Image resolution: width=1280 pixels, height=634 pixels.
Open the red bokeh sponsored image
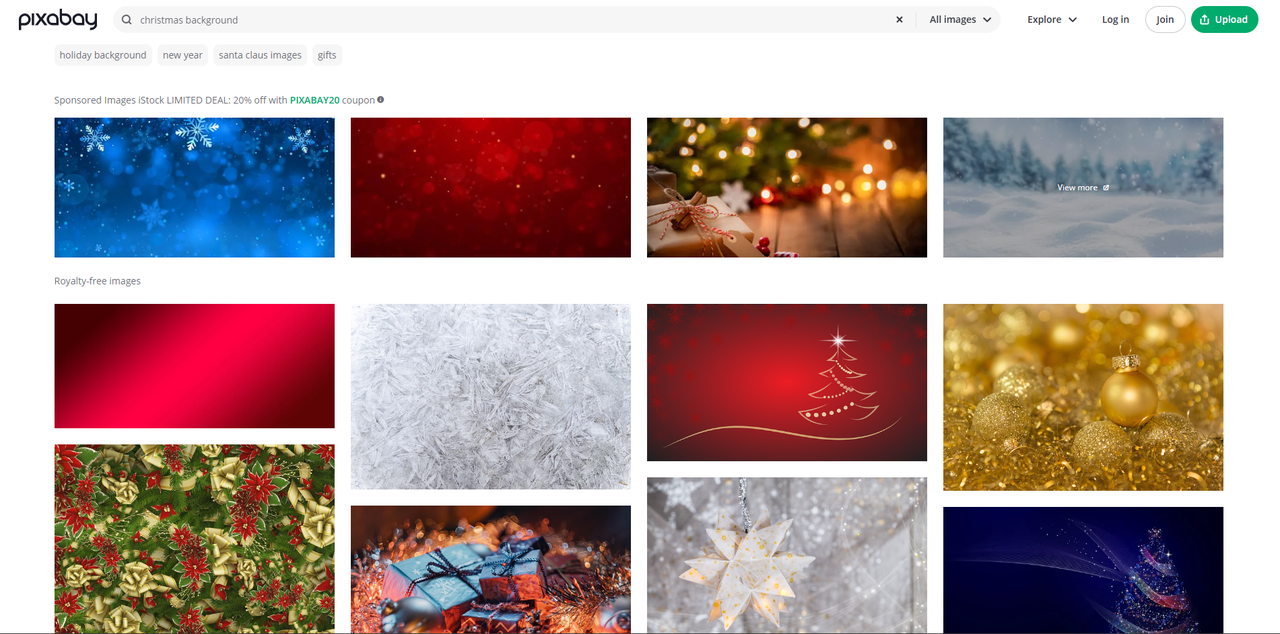[x=491, y=188]
